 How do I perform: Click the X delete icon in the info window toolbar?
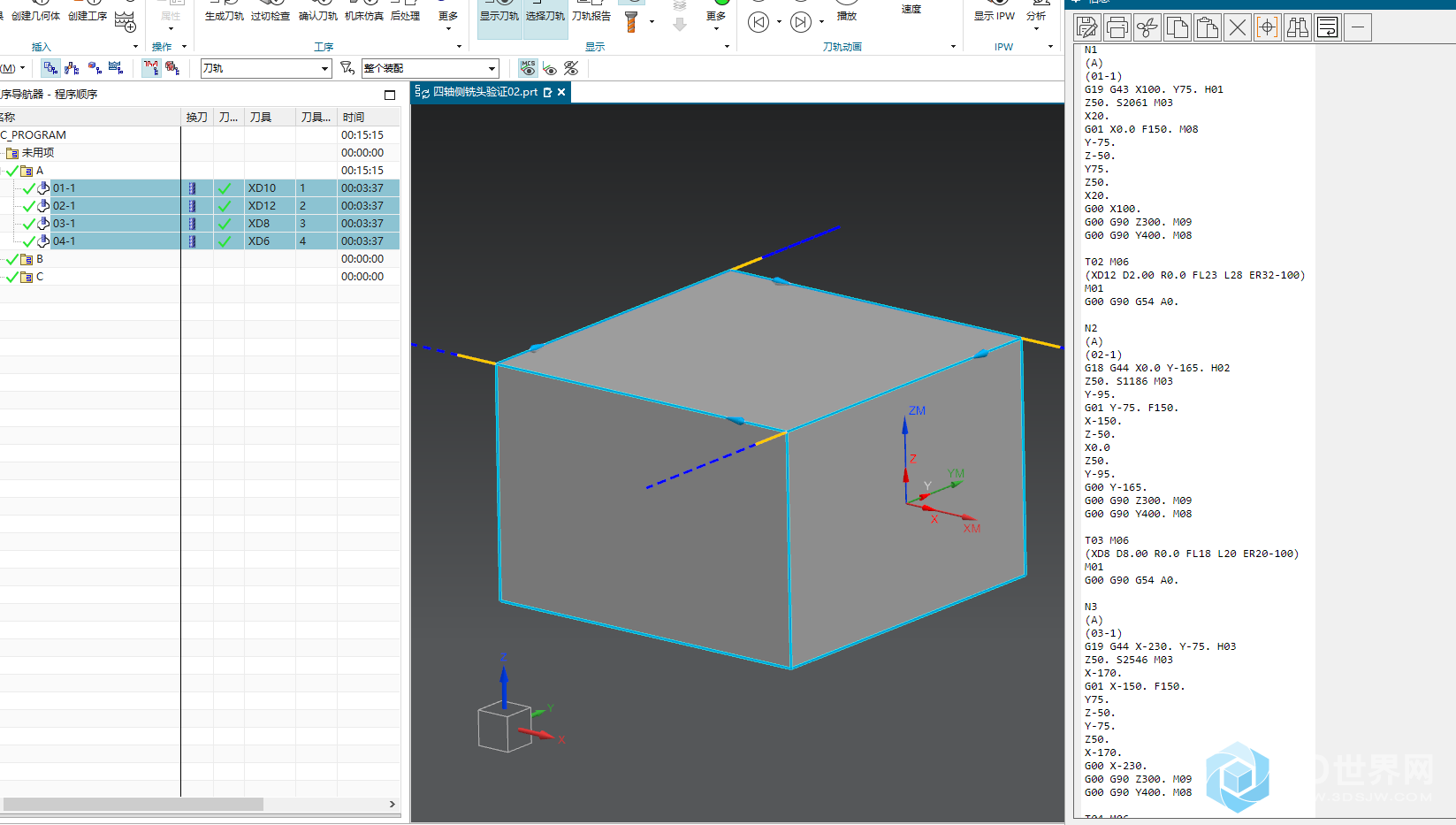pyautogui.click(x=1238, y=28)
